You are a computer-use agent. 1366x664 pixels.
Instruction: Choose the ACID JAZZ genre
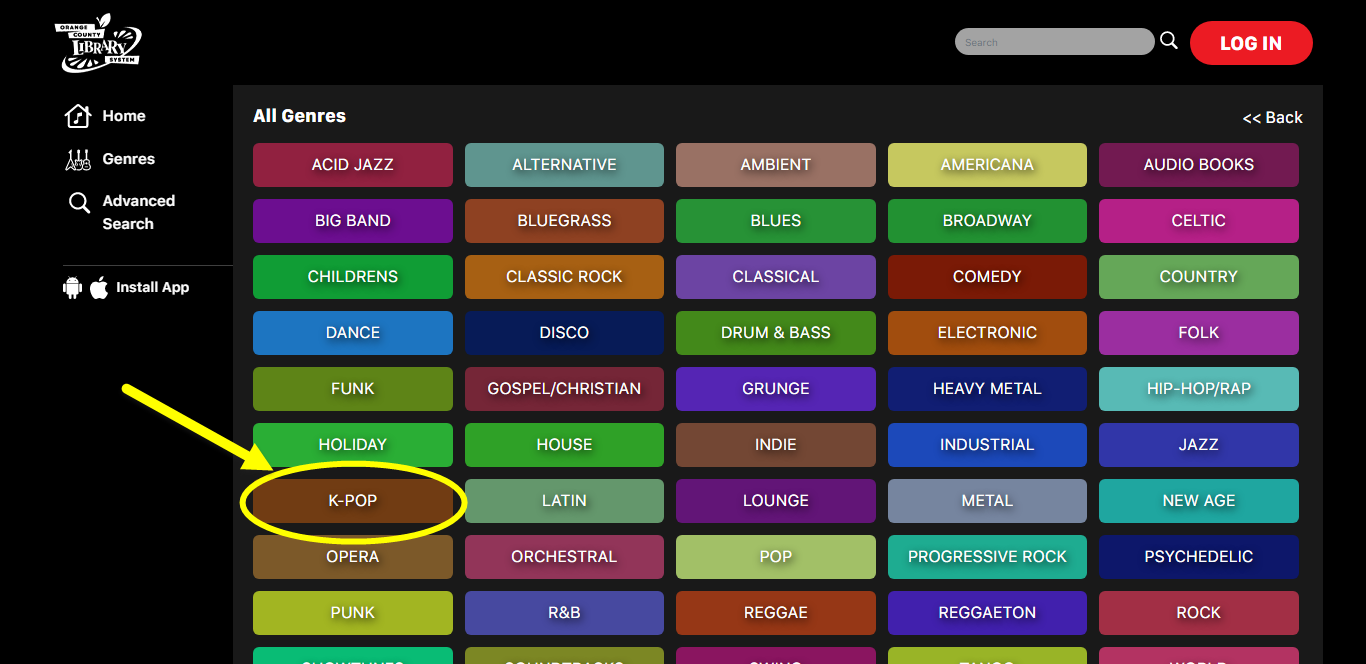tap(353, 165)
